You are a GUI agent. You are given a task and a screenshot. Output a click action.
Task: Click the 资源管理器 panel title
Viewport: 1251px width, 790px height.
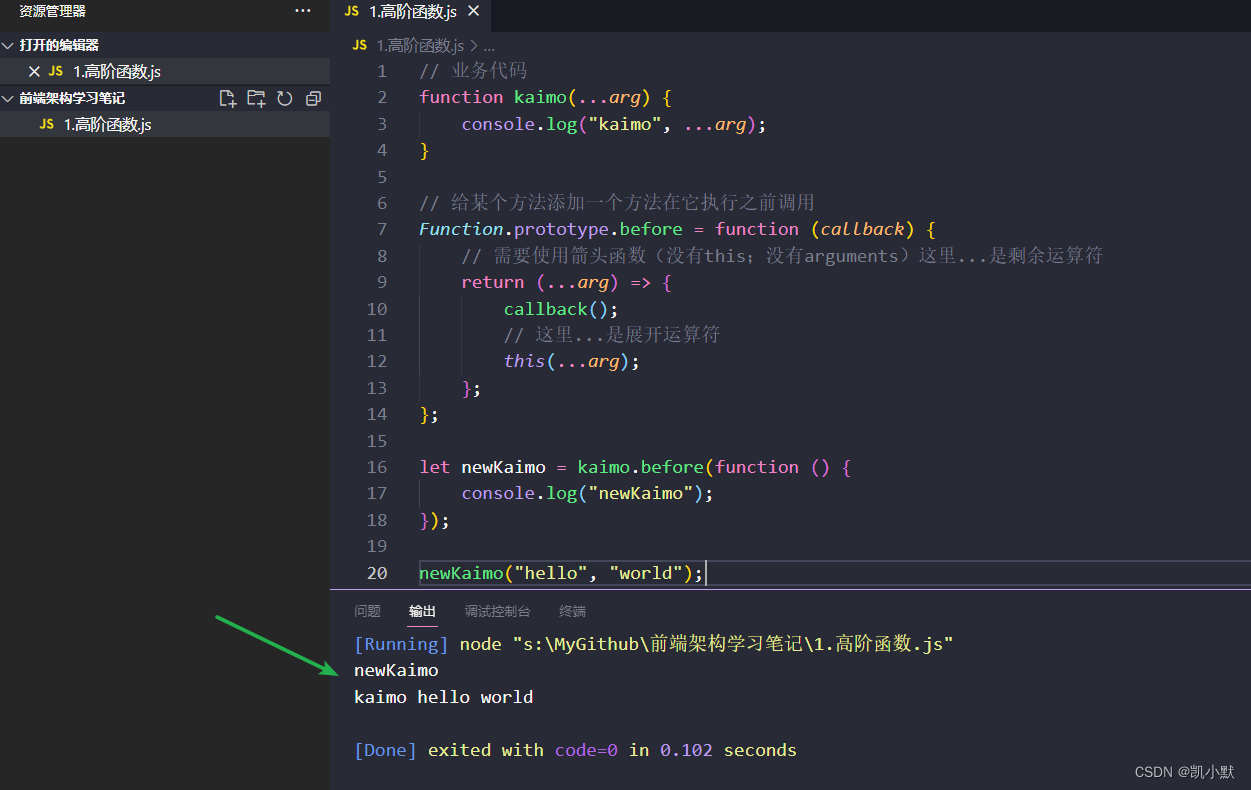point(52,11)
